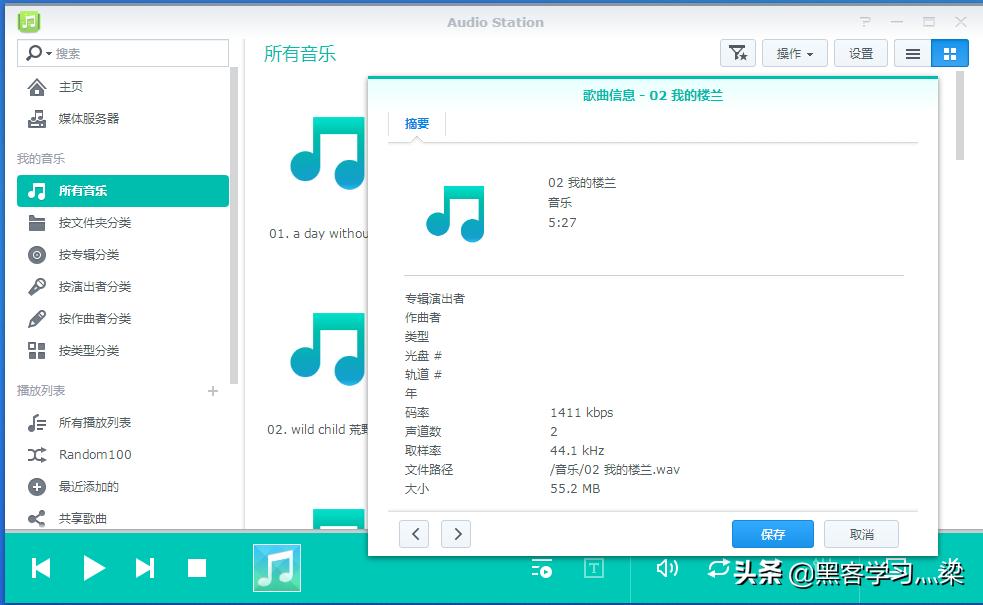Viewport: 983px width, 605px height.
Task: Create a new playlist with the plus
Action: [212, 391]
